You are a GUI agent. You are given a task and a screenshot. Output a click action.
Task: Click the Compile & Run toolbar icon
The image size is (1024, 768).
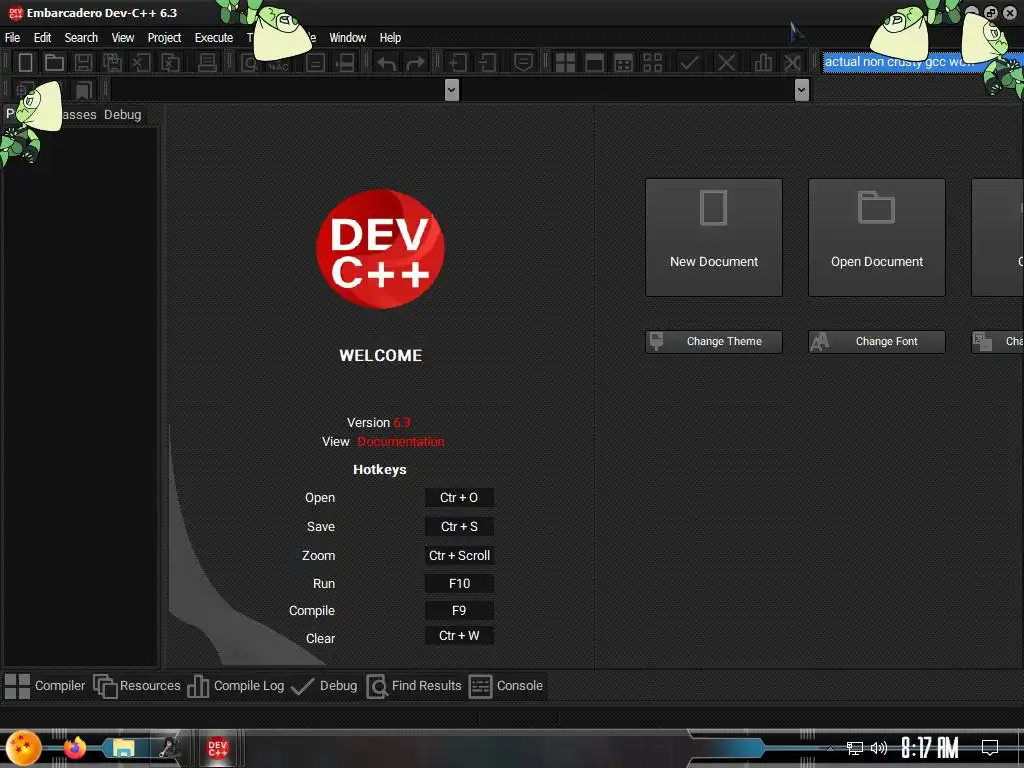(624, 63)
